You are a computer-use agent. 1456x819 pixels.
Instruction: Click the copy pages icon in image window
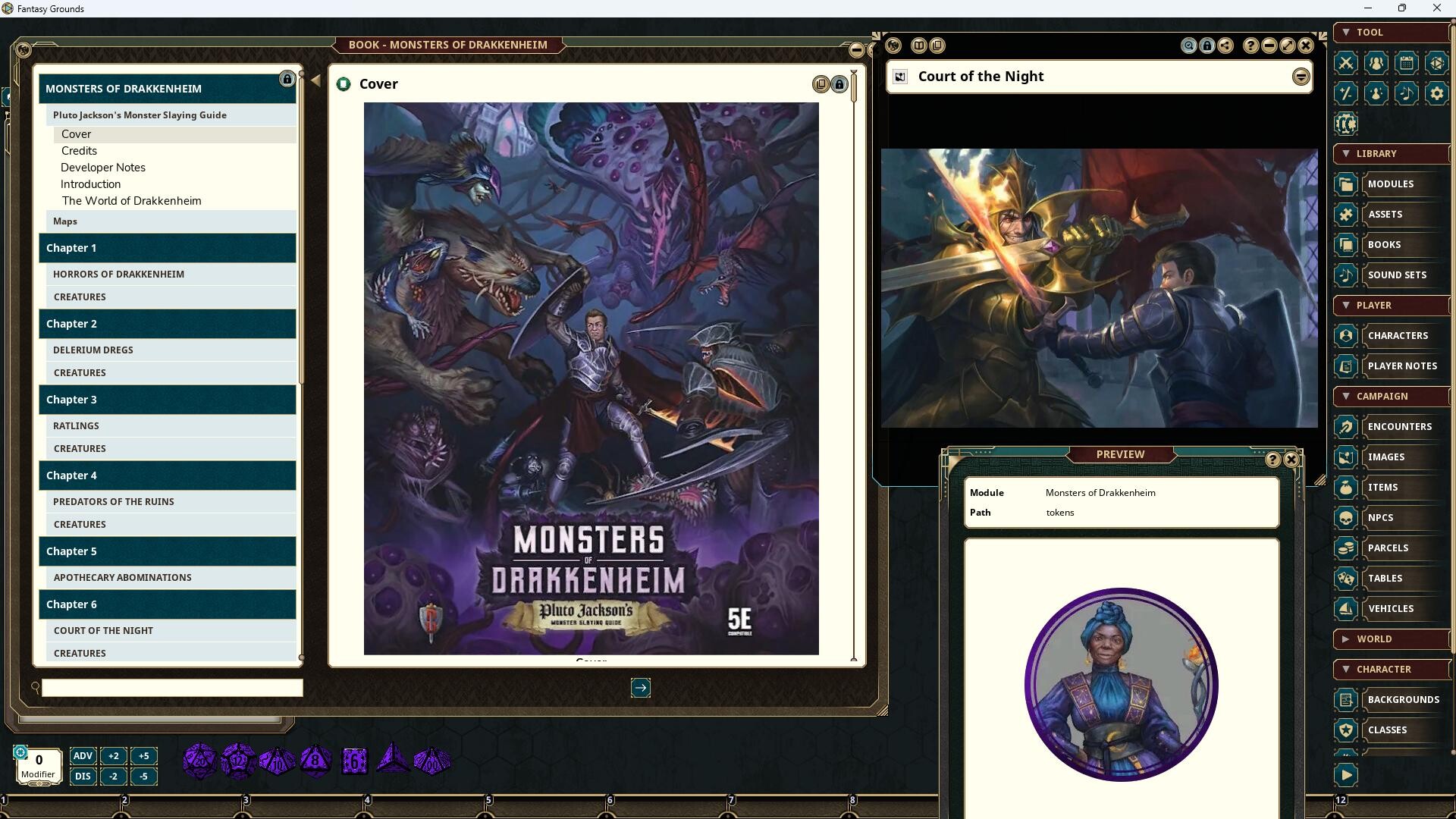937,45
